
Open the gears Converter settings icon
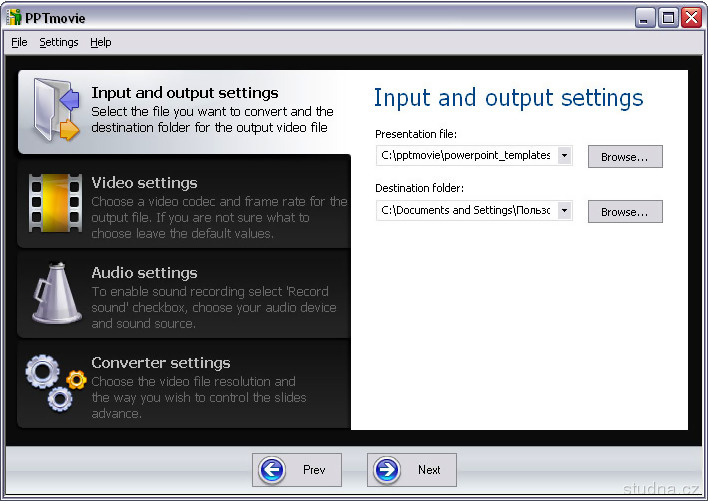pyautogui.click(x=54, y=383)
